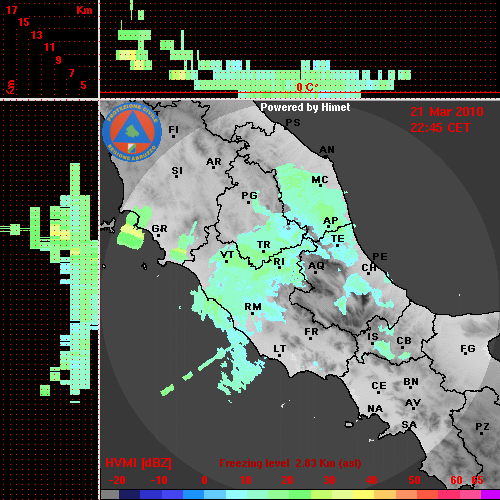Viewport: 500px width, 500px height.
Task: Click the '5' km altitude label
Action: [83, 85]
